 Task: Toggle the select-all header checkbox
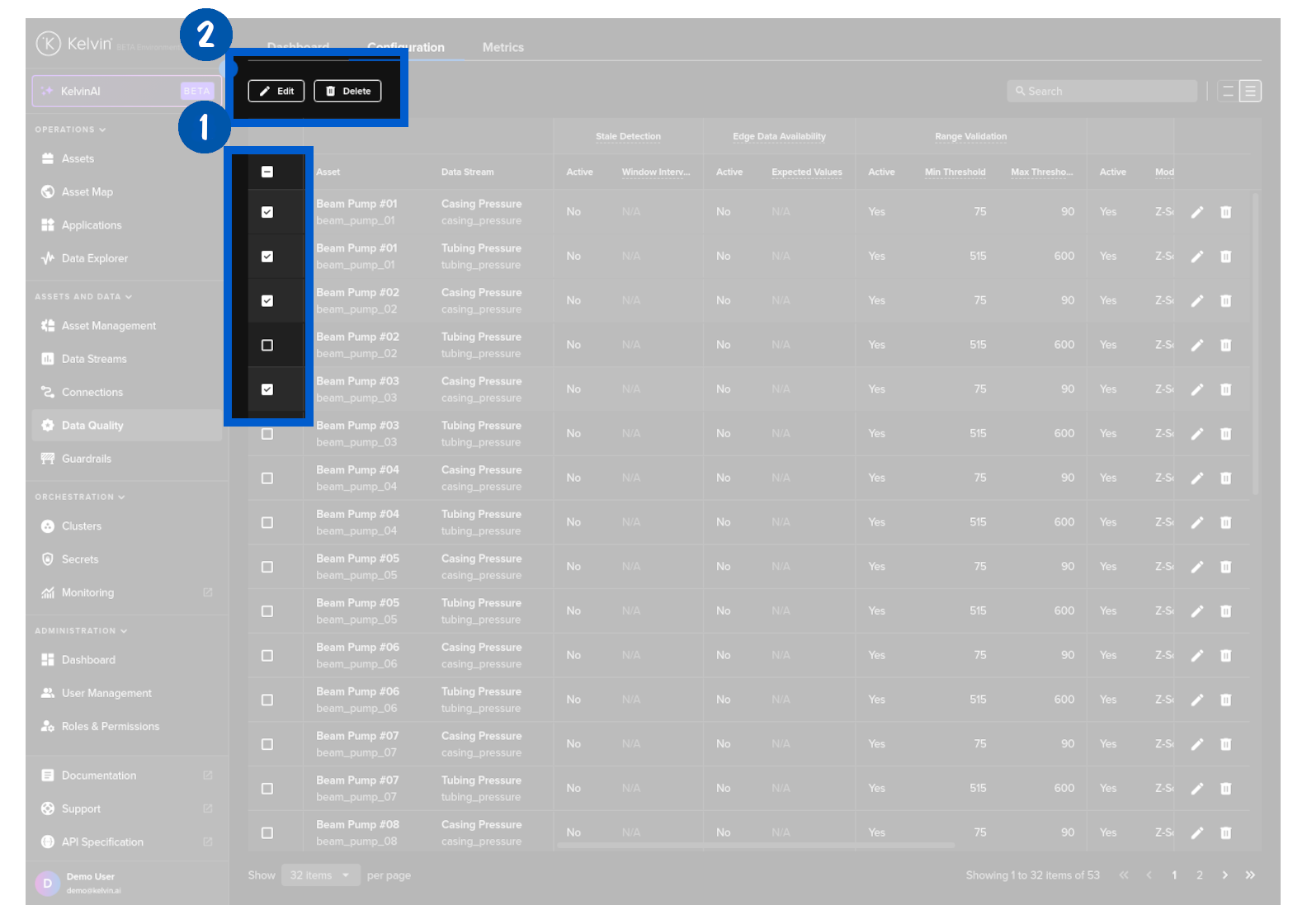[x=267, y=172]
